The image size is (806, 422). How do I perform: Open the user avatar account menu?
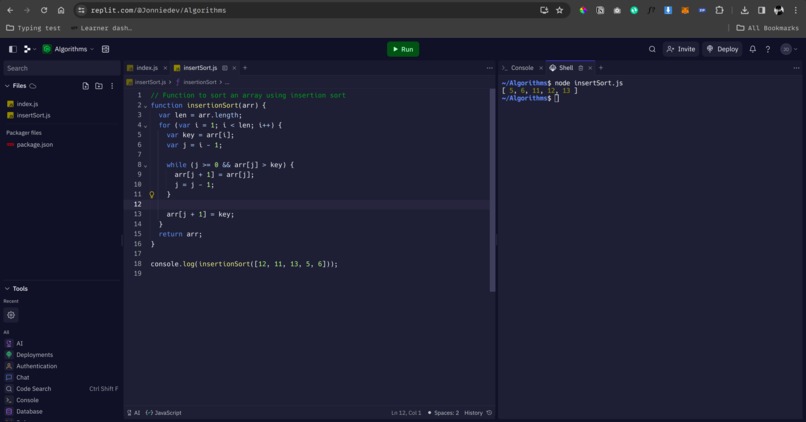pos(789,49)
